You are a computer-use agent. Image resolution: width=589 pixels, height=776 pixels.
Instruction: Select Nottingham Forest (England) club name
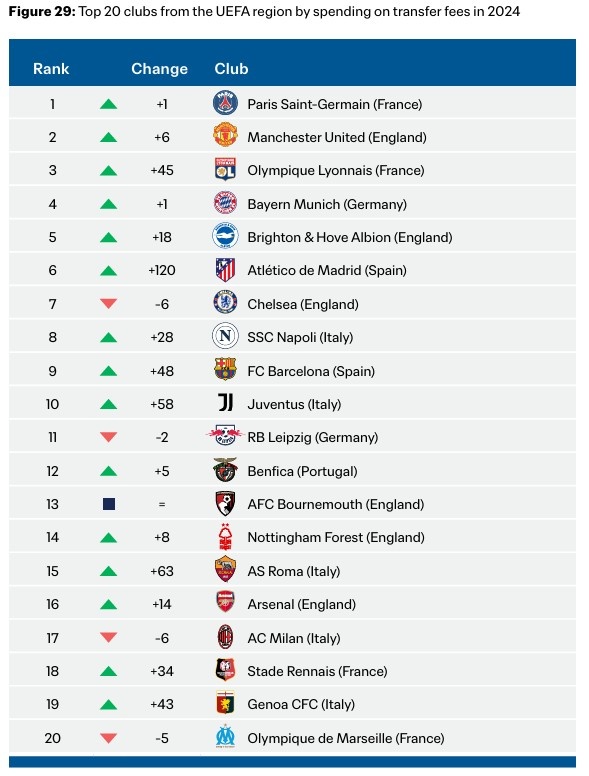point(336,537)
